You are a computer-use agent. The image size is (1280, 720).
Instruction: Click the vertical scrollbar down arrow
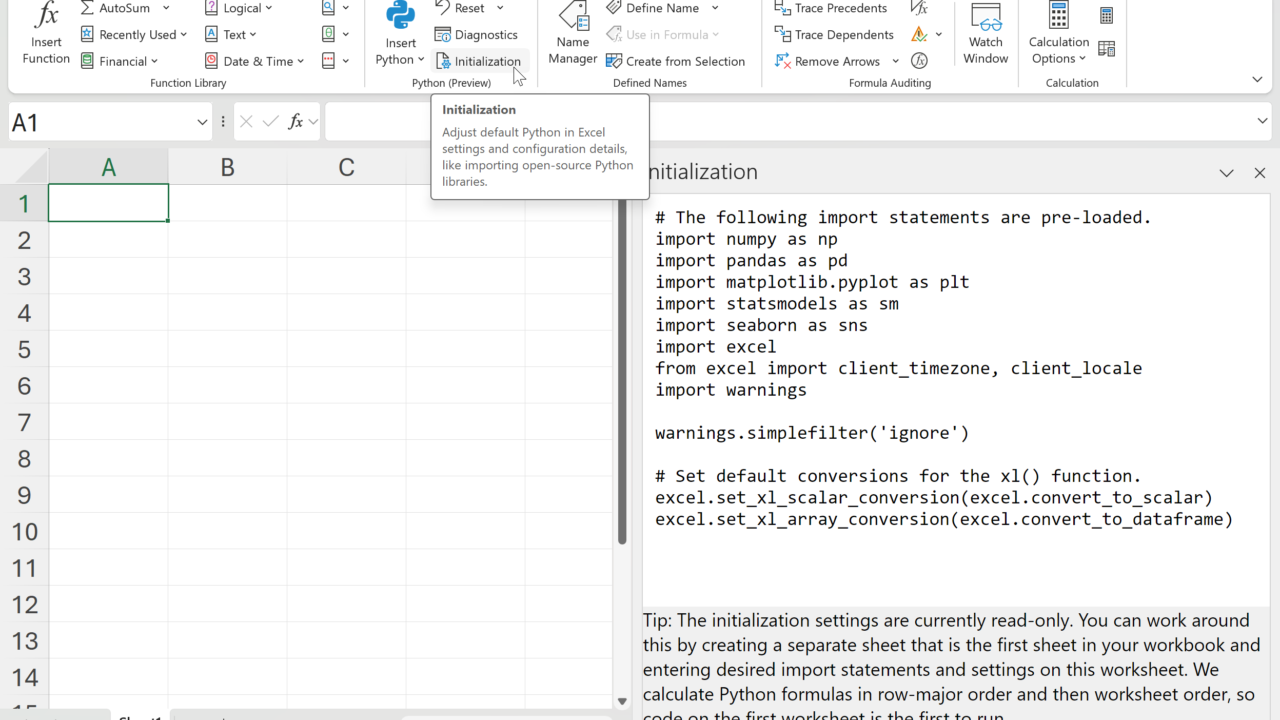[x=622, y=702]
